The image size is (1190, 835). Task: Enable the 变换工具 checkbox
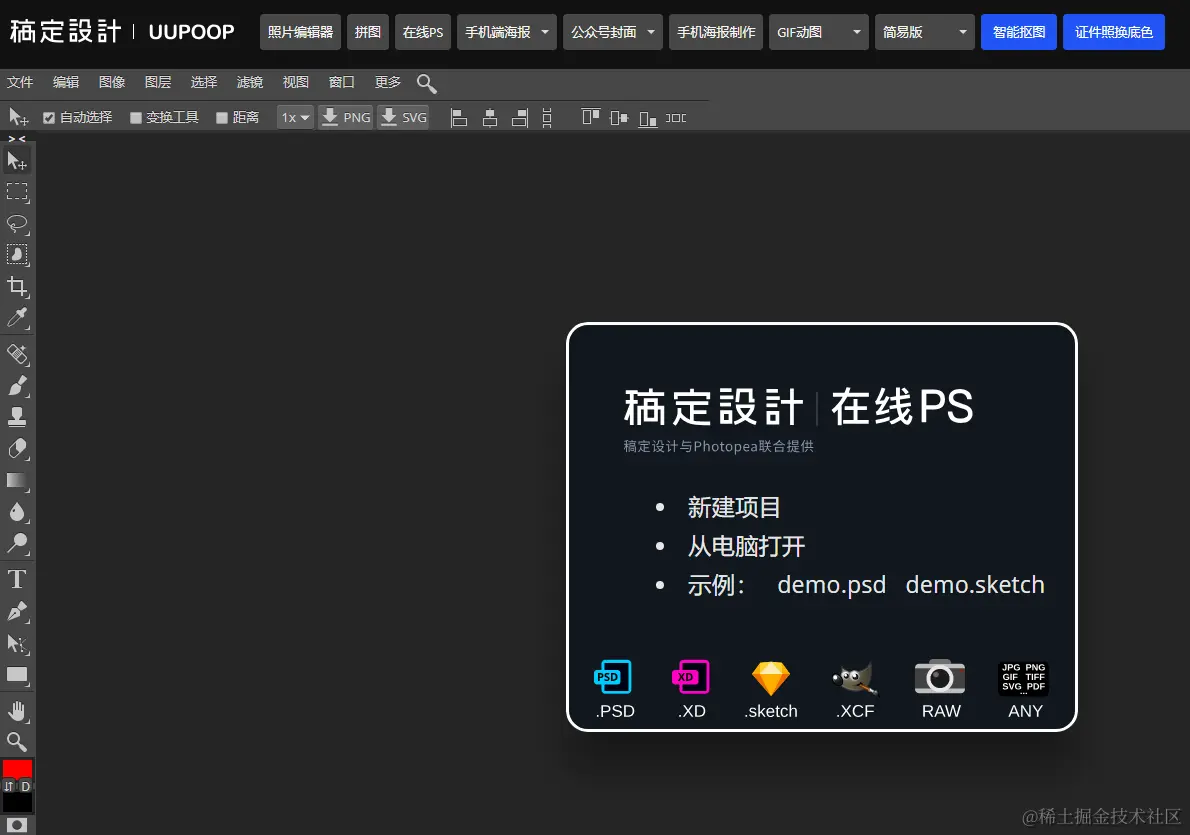tap(136, 118)
